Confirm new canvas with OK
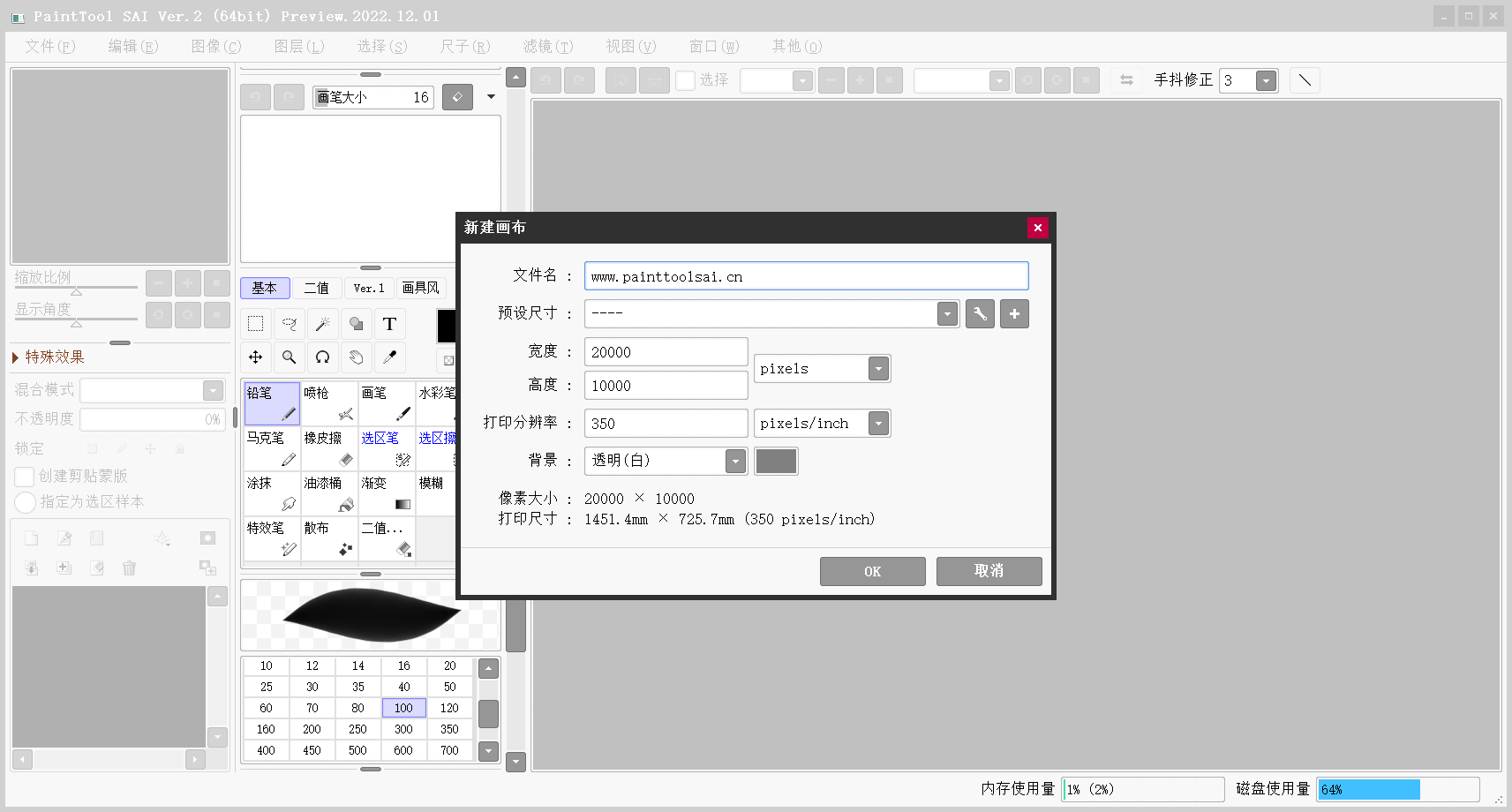This screenshot has height=812, width=1512. click(873, 571)
